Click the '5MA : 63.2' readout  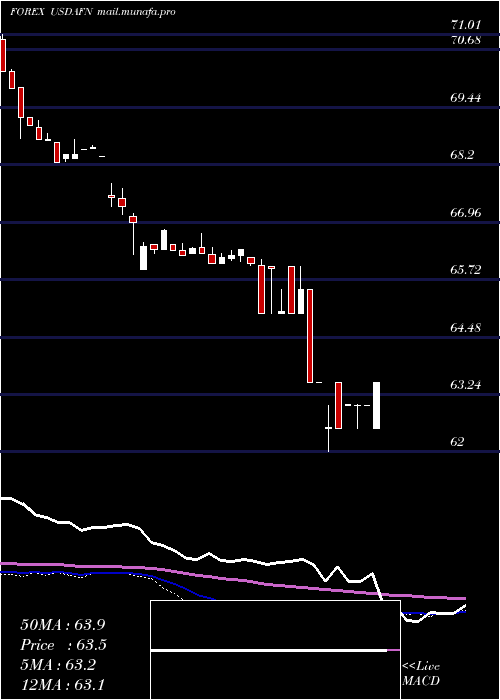click(x=58, y=665)
